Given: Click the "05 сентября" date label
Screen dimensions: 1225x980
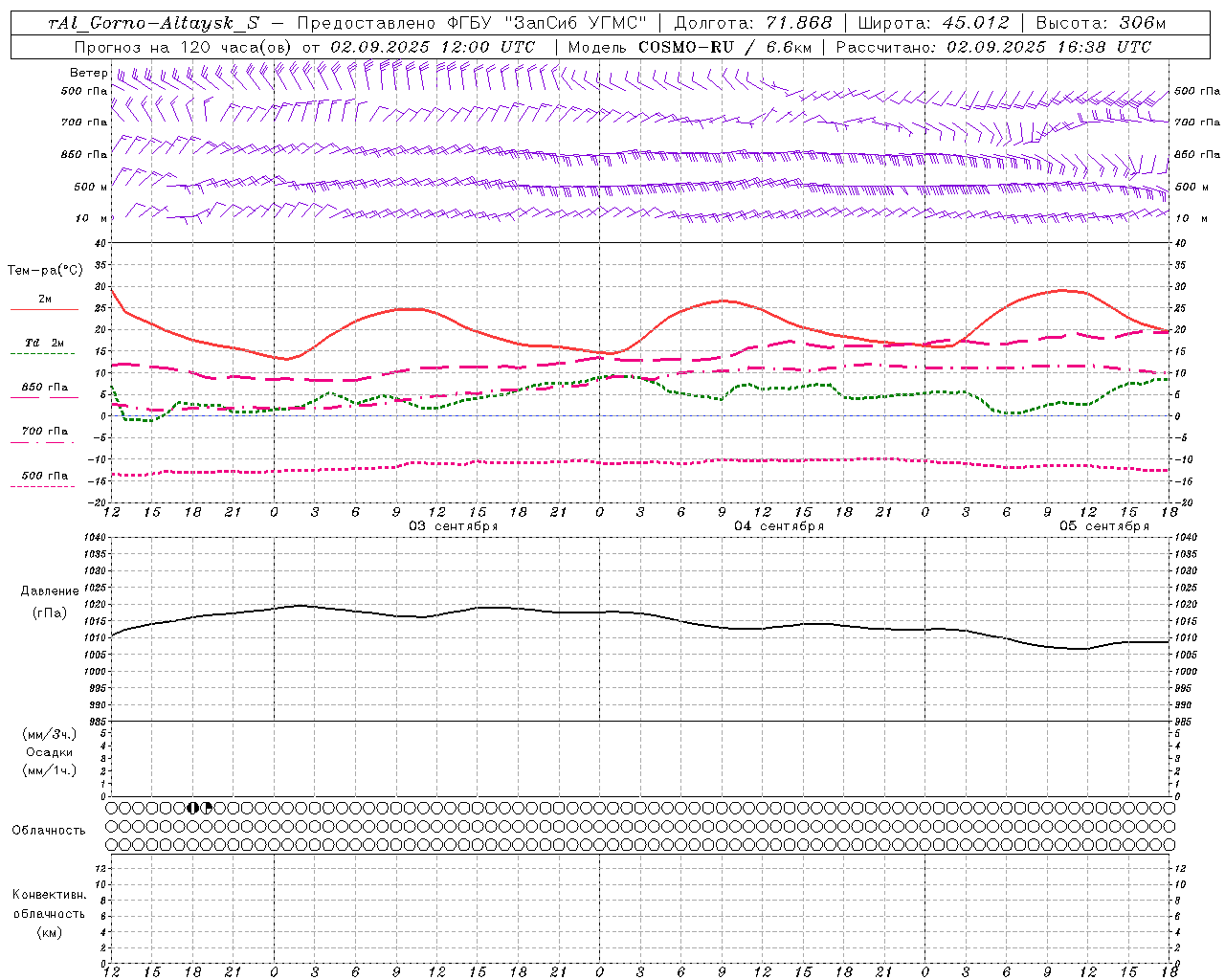Looking at the screenshot, I should click(x=1104, y=526).
